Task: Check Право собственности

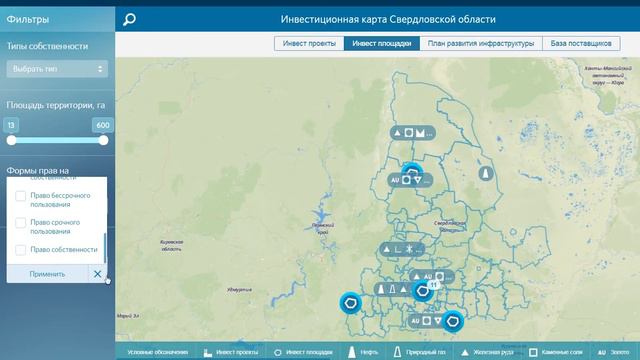Action: point(20,250)
